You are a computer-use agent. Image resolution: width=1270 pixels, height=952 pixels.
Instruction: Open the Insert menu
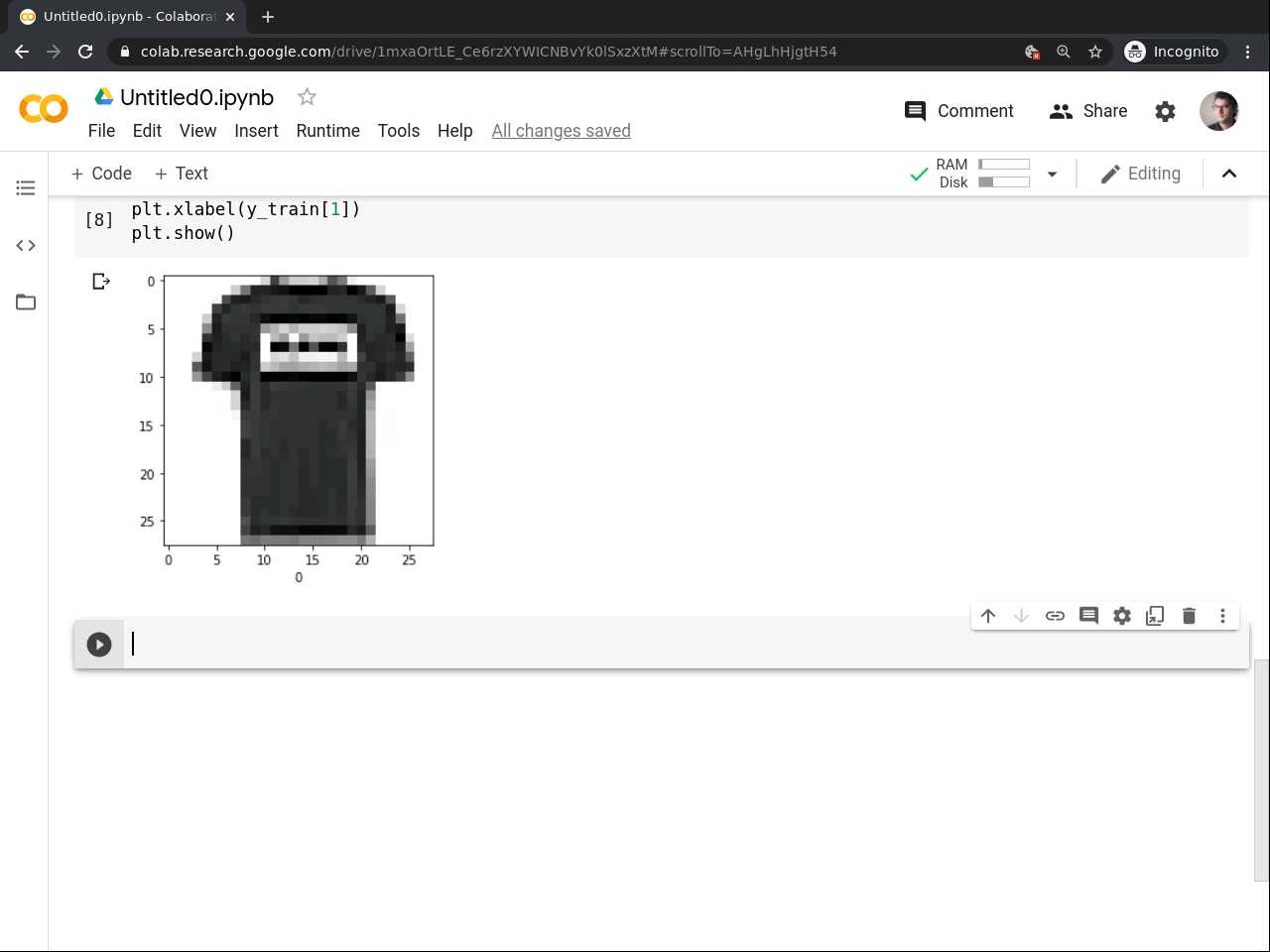click(x=256, y=131)
